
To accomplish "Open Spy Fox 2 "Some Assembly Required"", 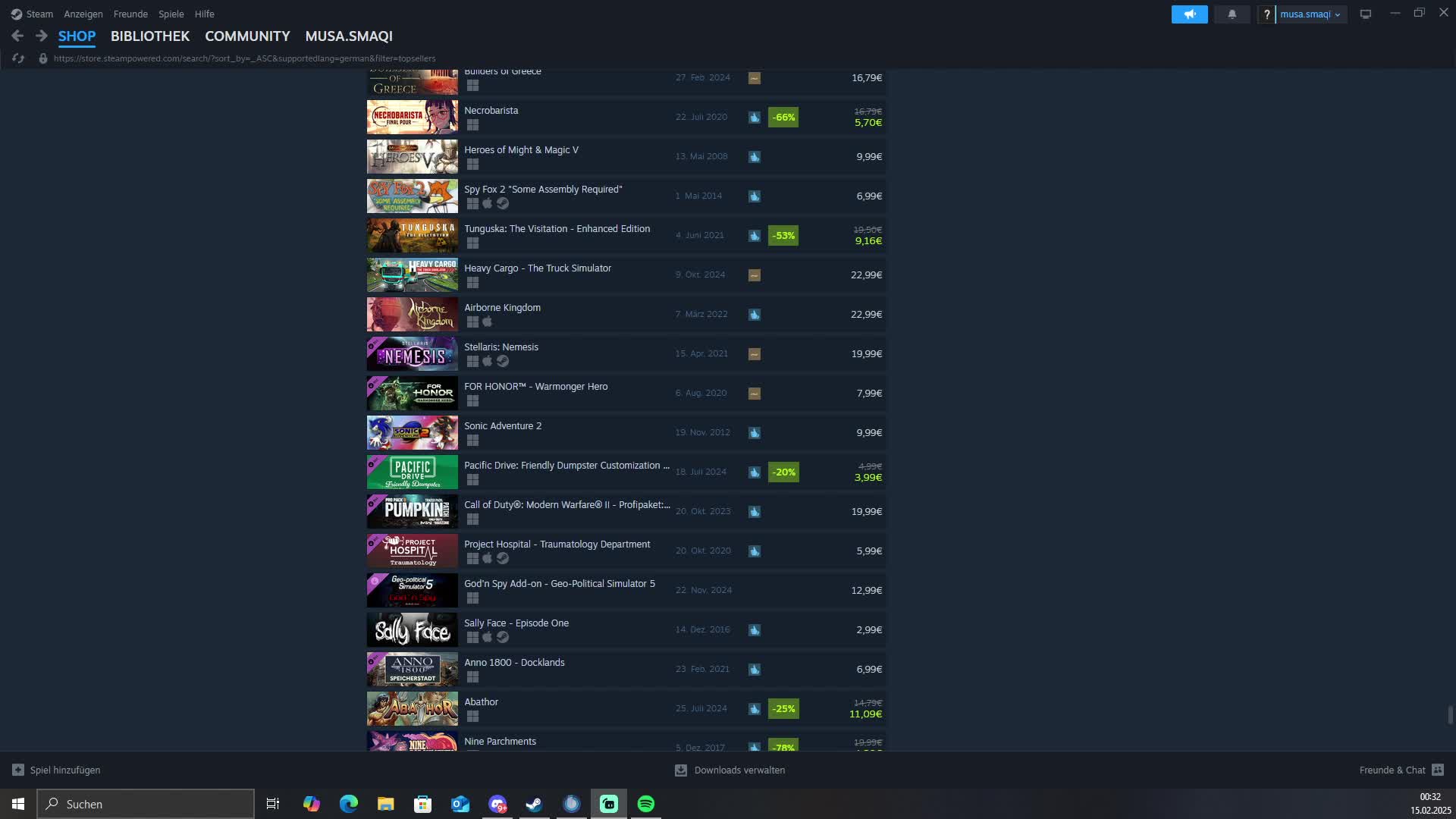I will [x=626, y=196].
